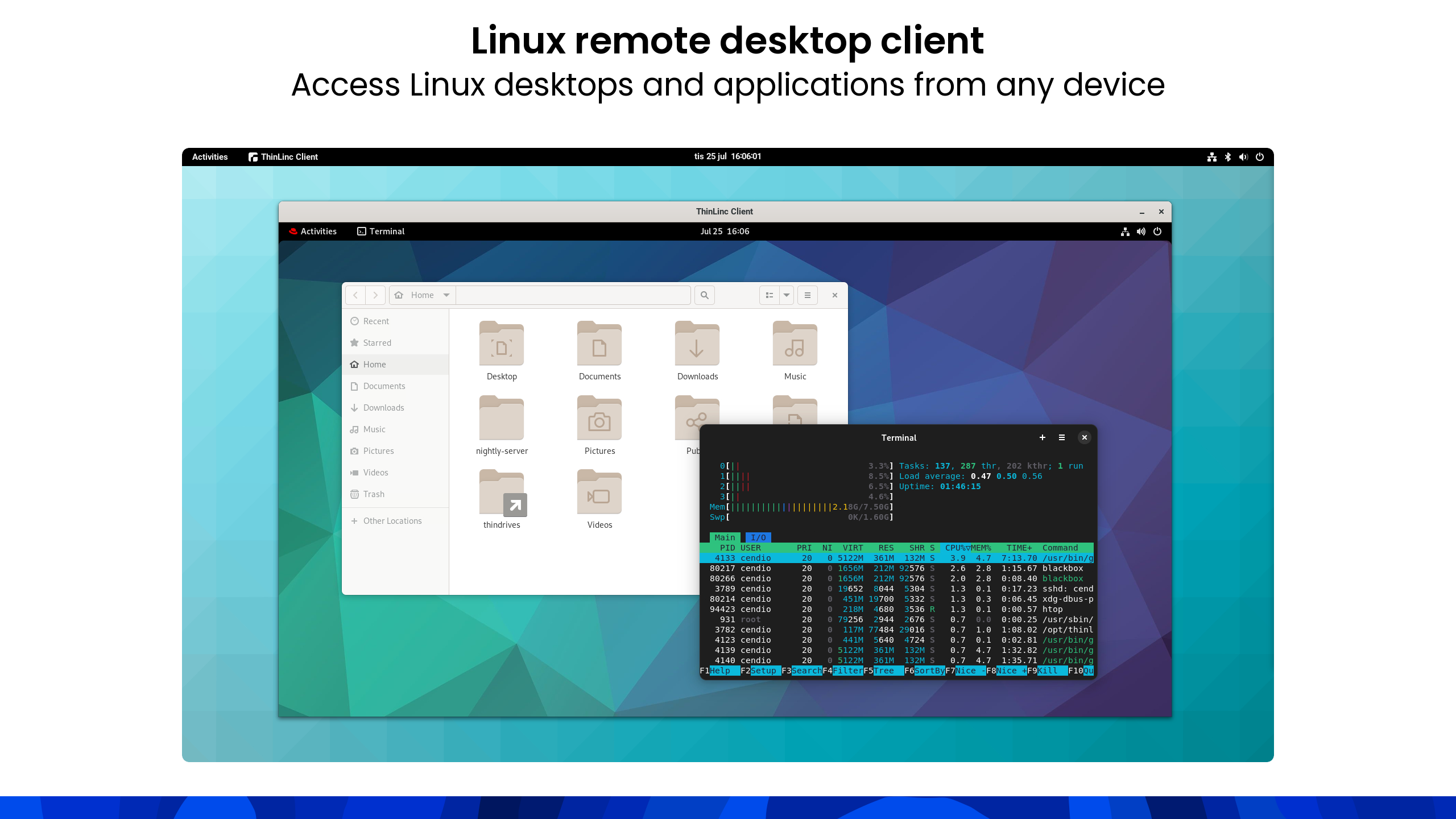The width and height of the screenshot is (1456, 819).
Task: Click the file manager location path field
Action: point(573,295)
